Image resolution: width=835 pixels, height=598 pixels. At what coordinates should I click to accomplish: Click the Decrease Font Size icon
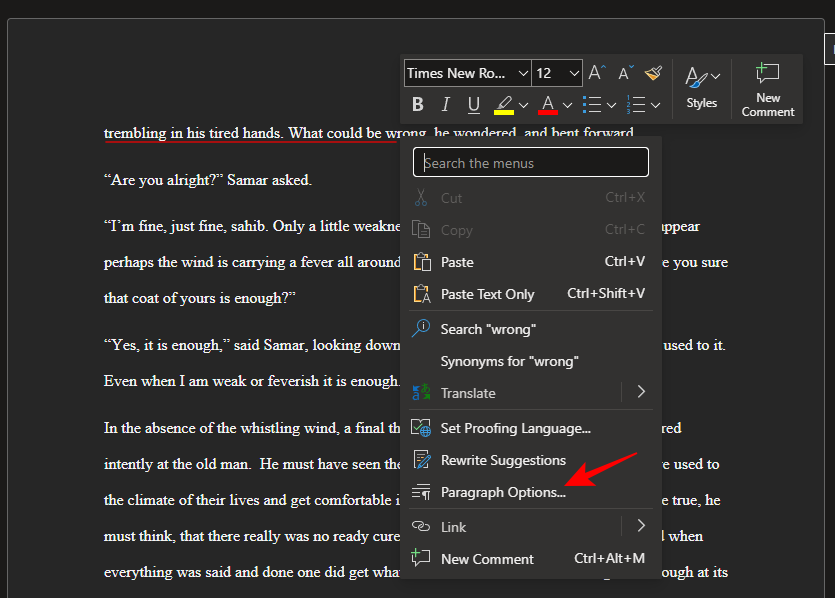point(626,73)
